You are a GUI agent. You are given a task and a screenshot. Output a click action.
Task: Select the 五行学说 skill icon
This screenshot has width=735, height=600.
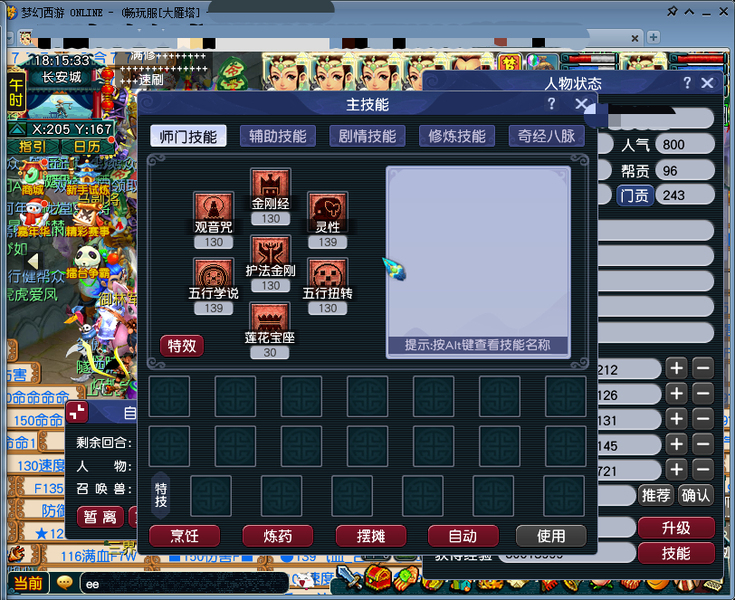213,273
